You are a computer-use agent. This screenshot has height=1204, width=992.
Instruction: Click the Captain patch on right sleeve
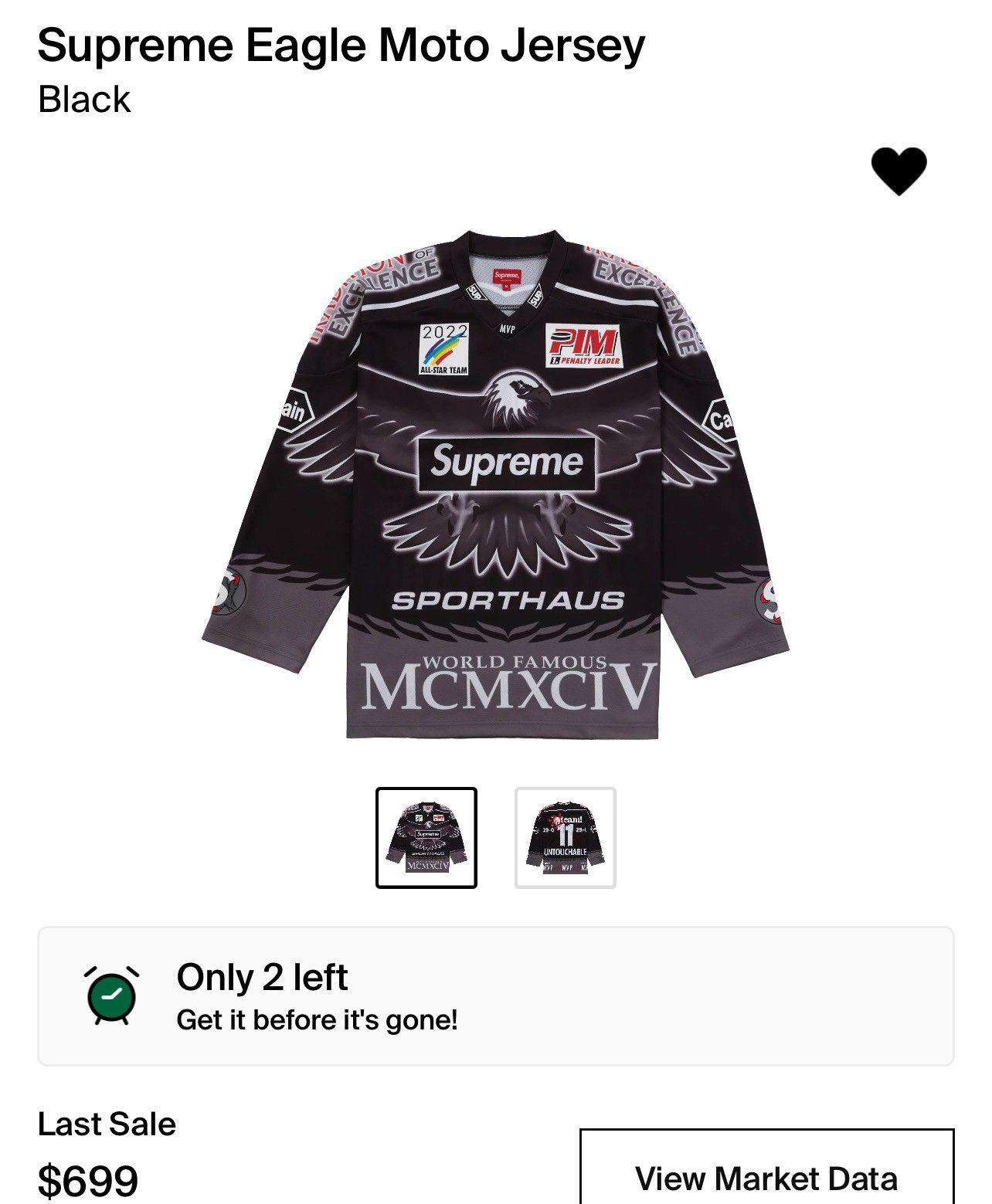pos(719,419)
